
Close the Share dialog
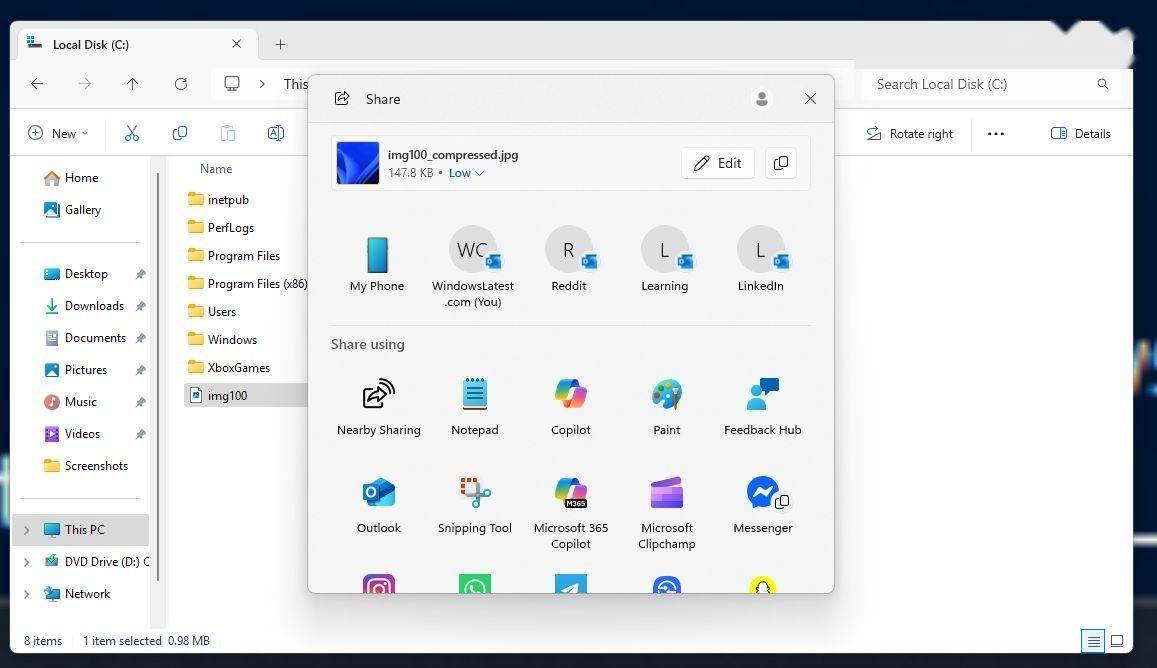(810, 99)
